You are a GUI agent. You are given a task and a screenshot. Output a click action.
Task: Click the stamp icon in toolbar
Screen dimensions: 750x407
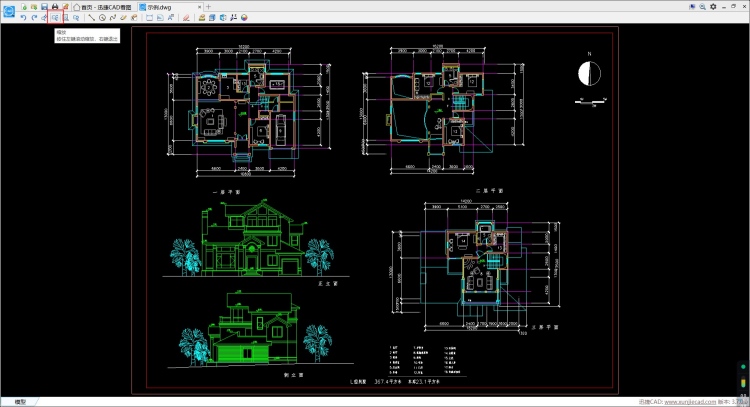[x=202, y=18]
